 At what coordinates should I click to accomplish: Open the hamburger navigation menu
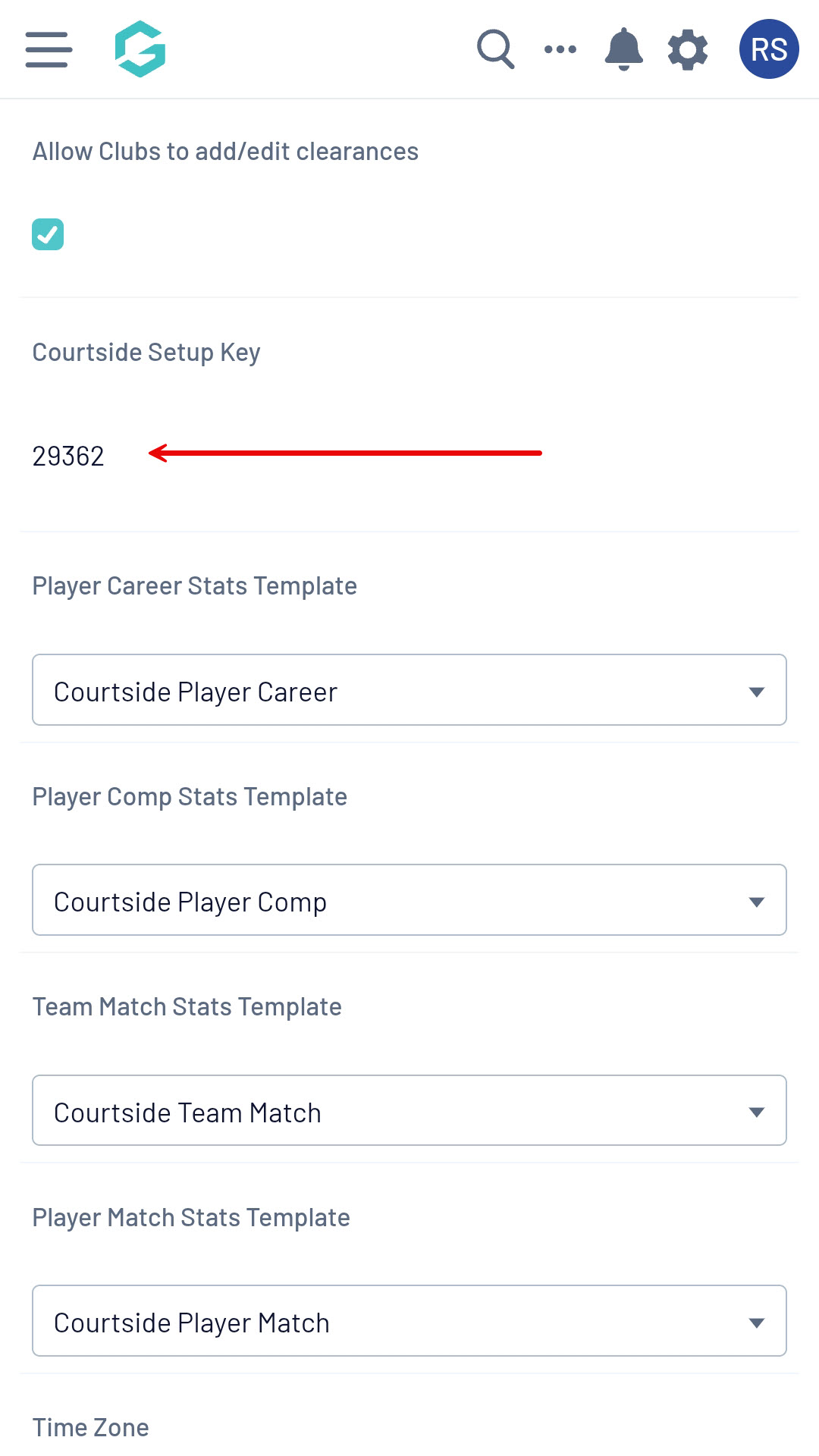pos(49,49)
